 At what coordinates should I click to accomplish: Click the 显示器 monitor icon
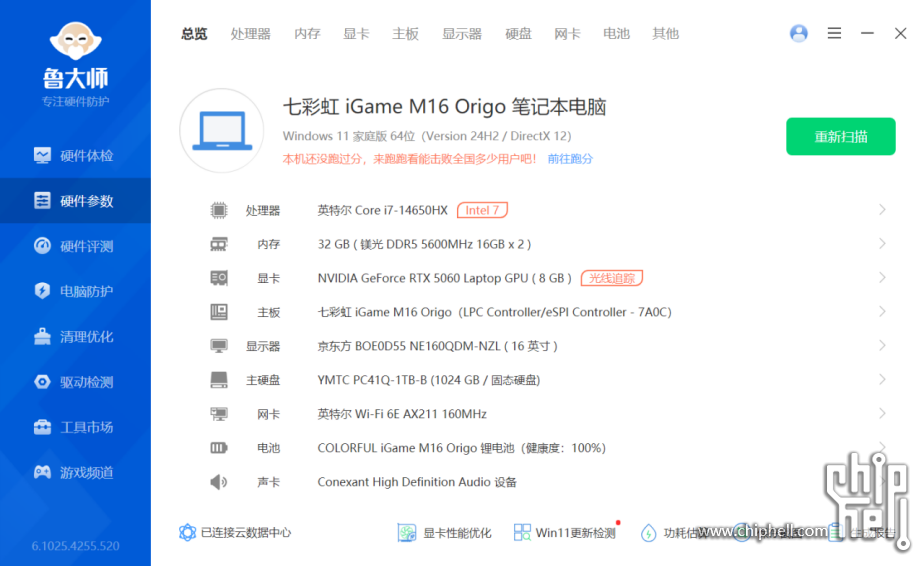[219, 346]
